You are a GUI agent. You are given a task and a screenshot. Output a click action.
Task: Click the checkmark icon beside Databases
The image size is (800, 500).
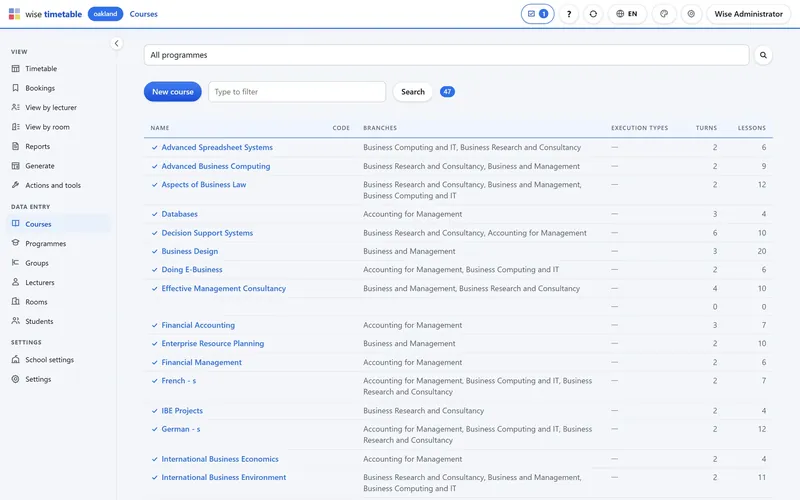coord(154,214)
